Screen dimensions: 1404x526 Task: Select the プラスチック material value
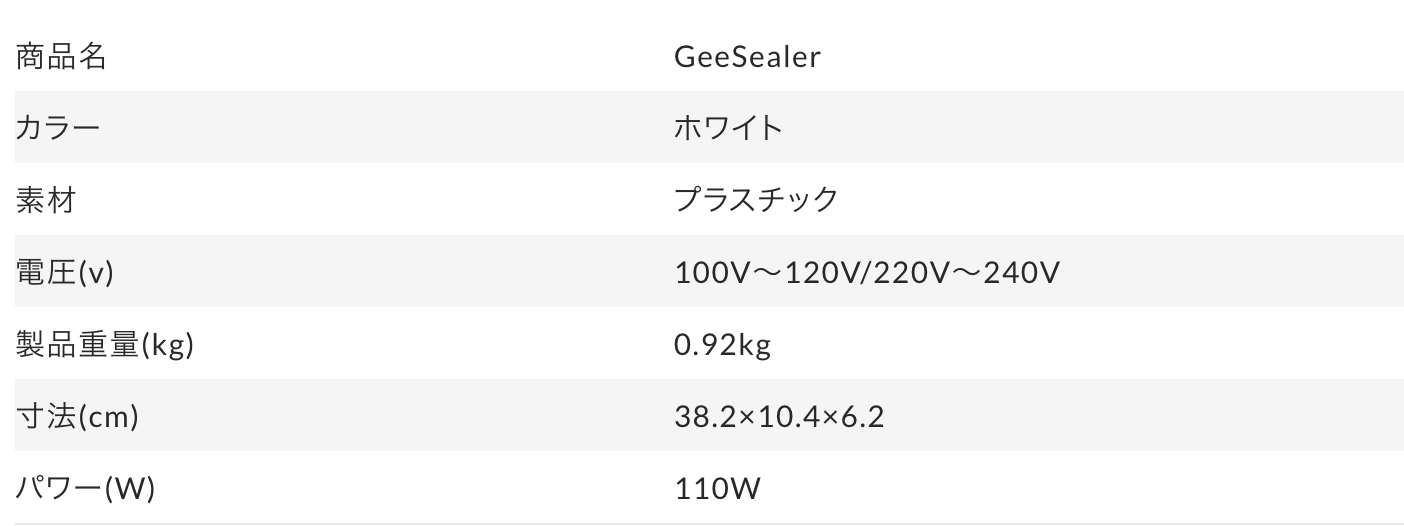pos(756,200)
